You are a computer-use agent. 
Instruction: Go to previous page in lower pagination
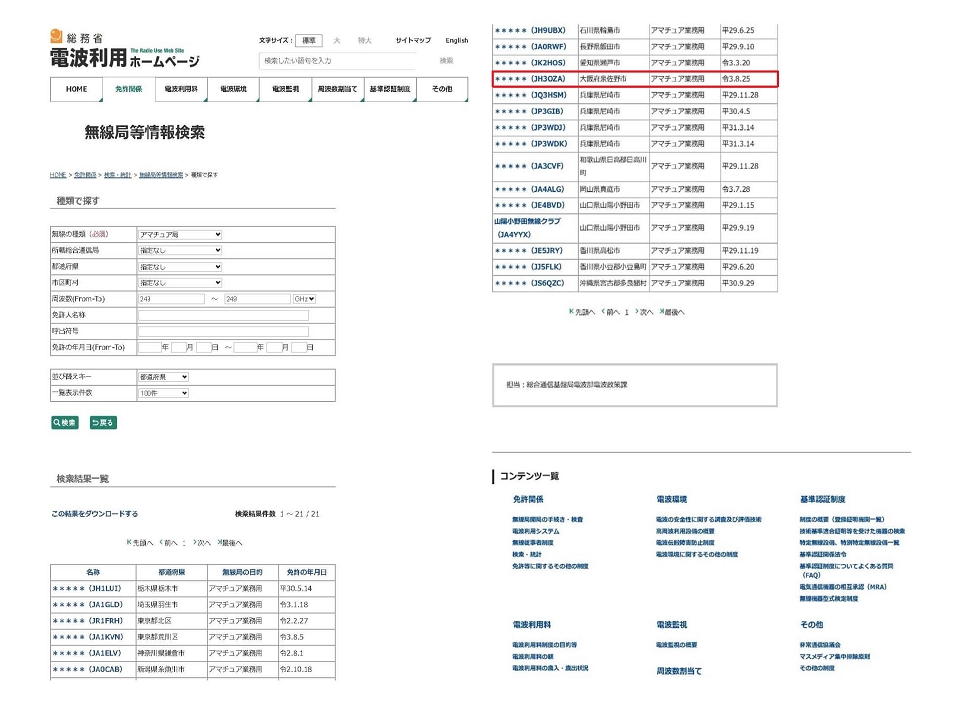tap(610, 312)
